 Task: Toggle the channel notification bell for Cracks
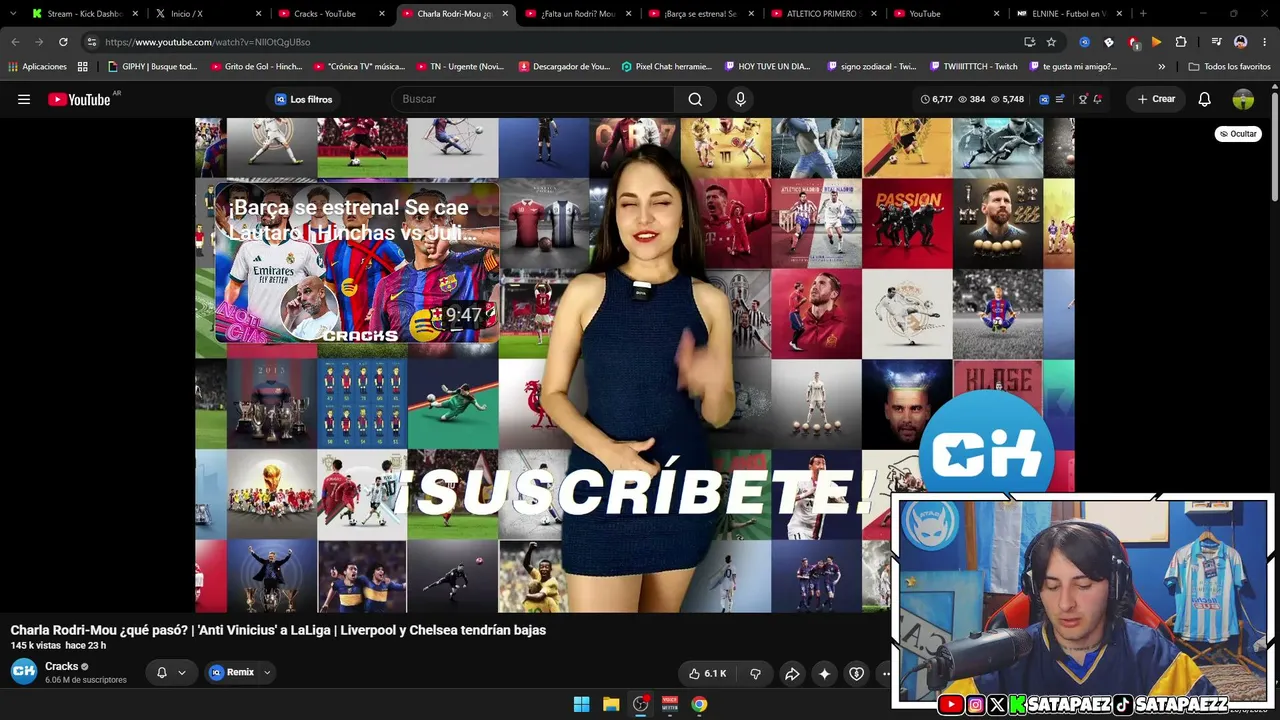[162, 673]
